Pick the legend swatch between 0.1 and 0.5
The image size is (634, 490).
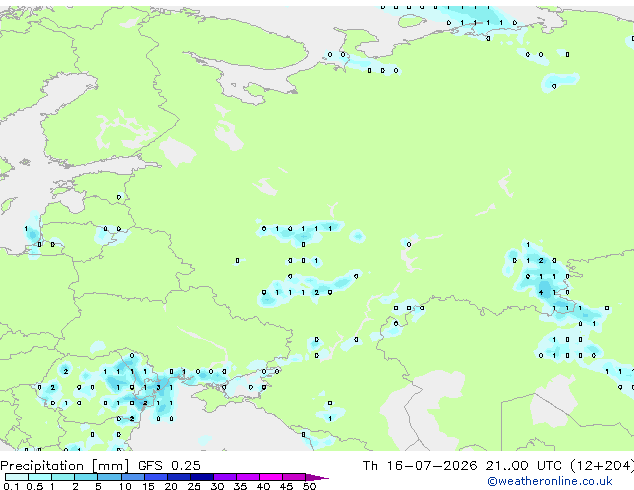click(x=17, y=477)
